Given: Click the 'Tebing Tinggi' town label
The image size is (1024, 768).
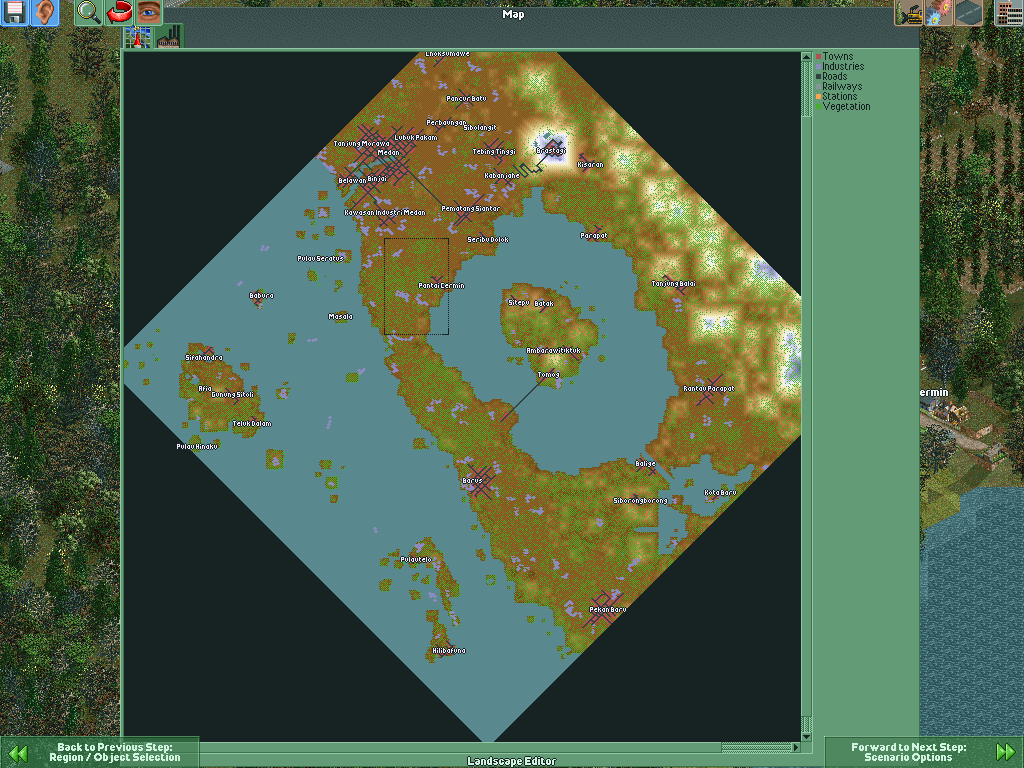Looking at the screenshot, I should (x=494, y=152).
